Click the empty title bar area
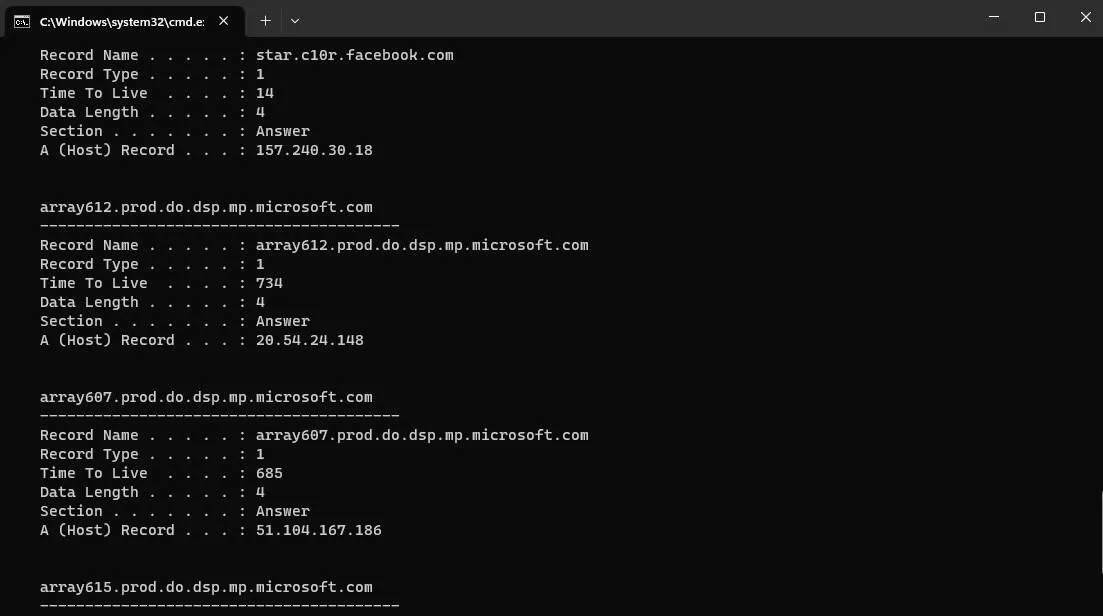 [633, 18]
